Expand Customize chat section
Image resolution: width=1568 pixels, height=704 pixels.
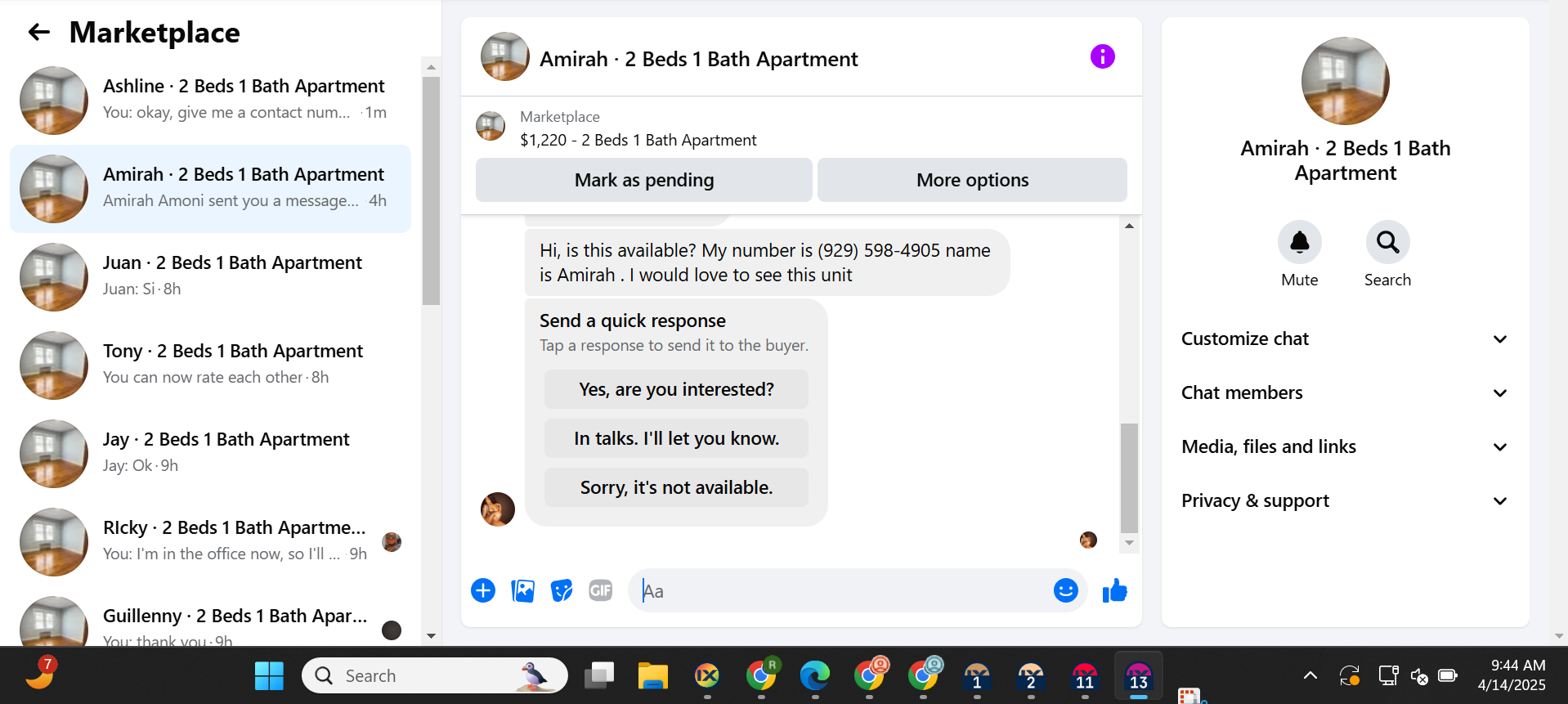click(1345, 339)
